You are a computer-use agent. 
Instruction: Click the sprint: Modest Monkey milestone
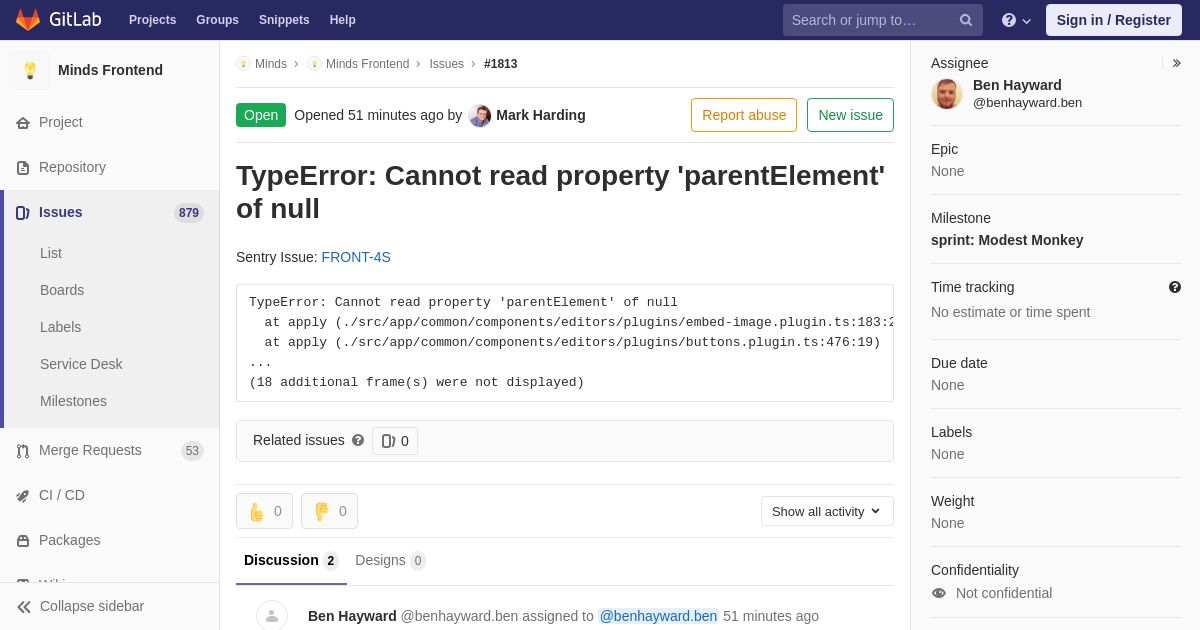point(1007,240)
